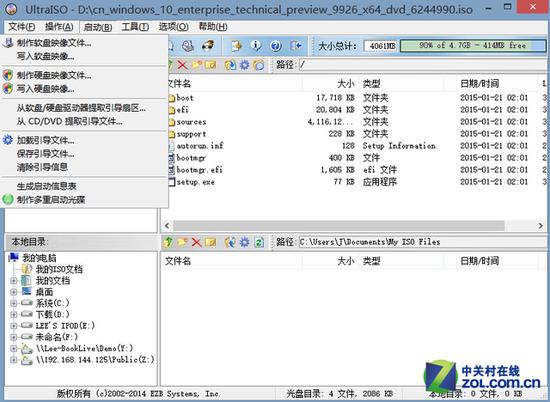Open the 文件(F) menu
Image resolution: width=550 pixels, height=402 pixels.
click(x=21, y=27)
